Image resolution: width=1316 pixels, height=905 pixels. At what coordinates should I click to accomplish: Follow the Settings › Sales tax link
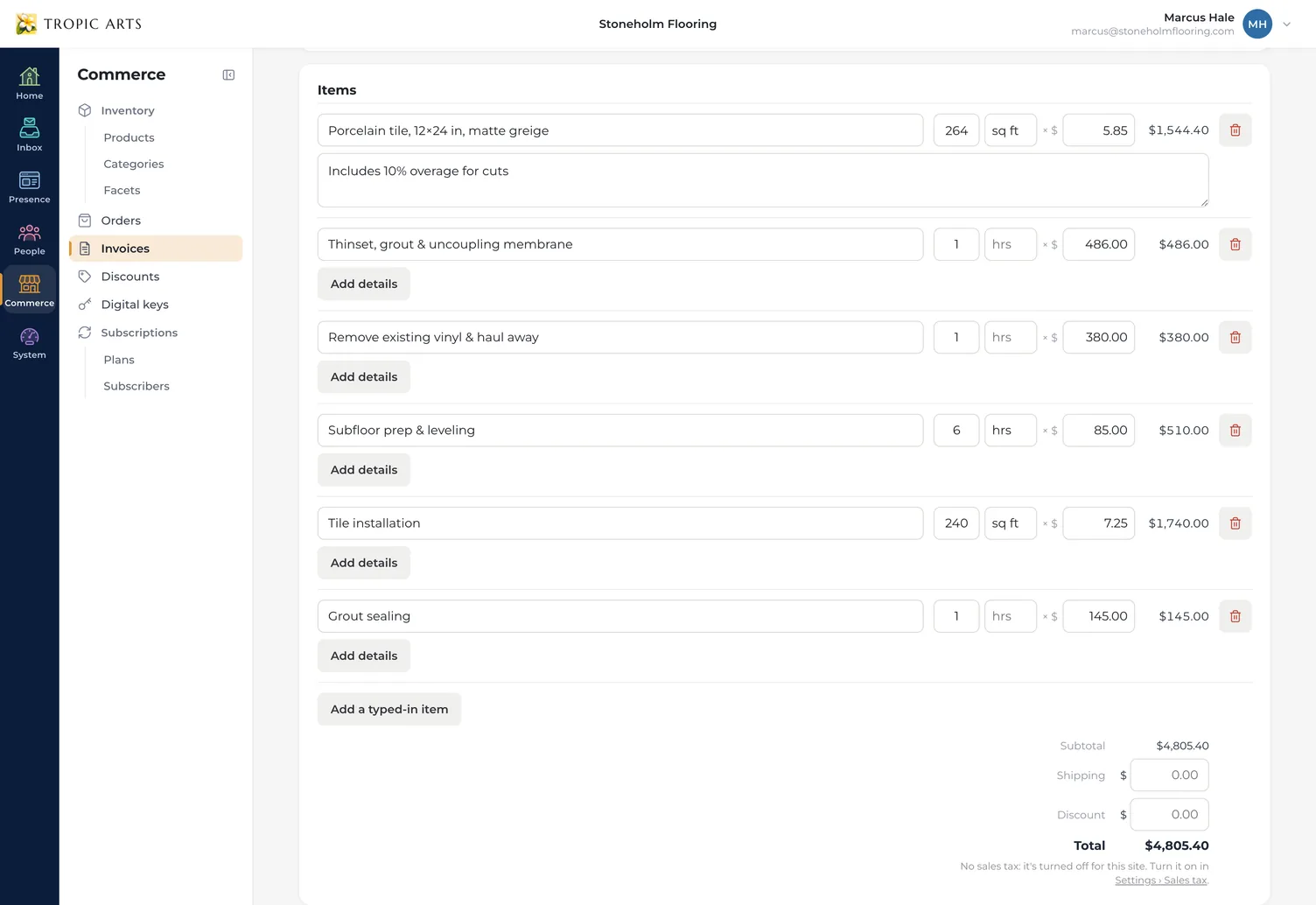(x=1161, y=880)
